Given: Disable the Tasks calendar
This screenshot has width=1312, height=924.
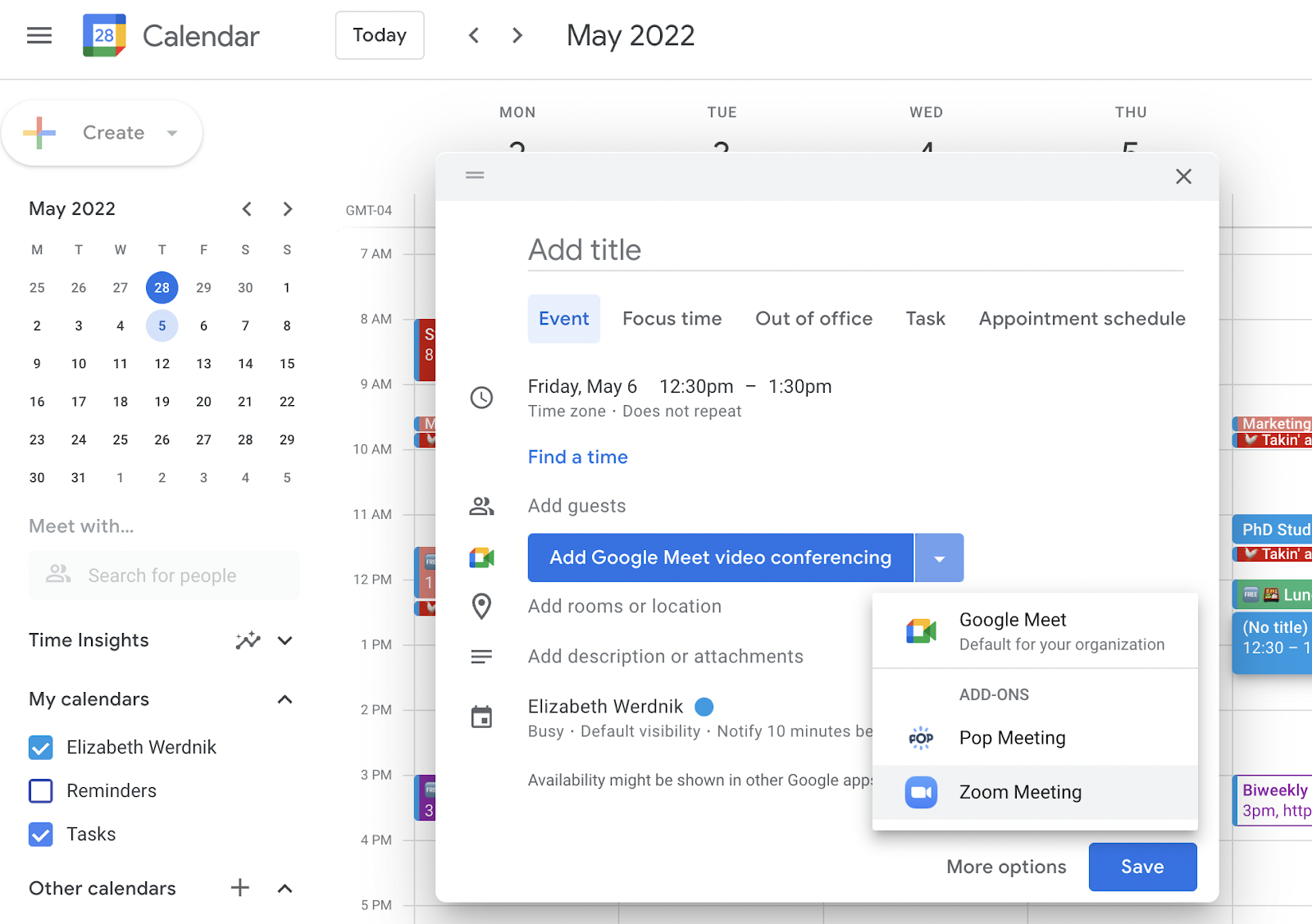Looking at the screenshot, I should pos(40,834).
